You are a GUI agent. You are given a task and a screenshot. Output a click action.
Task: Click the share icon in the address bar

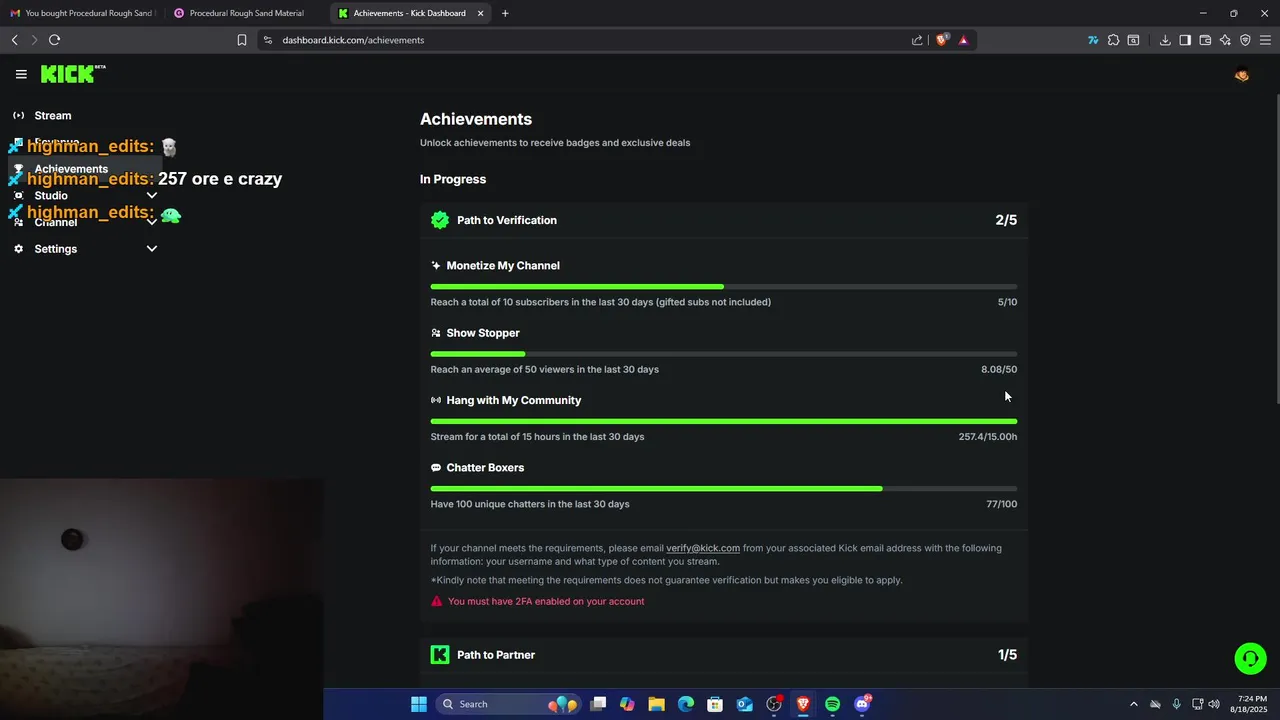[917, 40]
